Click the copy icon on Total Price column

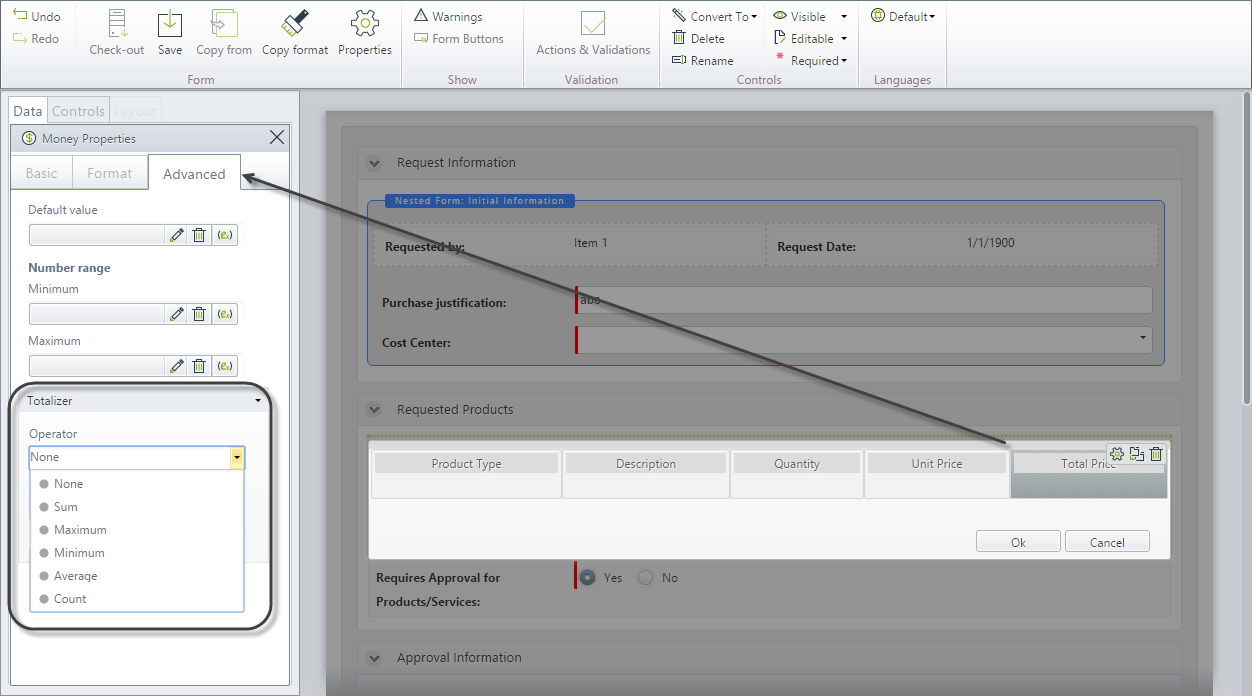(x=1137, y=454)
